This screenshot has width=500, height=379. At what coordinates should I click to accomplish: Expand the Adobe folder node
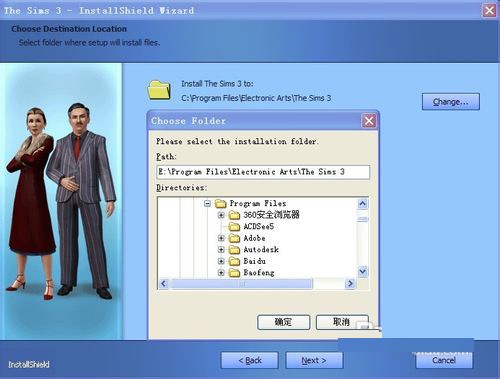(x=221, y=238)
